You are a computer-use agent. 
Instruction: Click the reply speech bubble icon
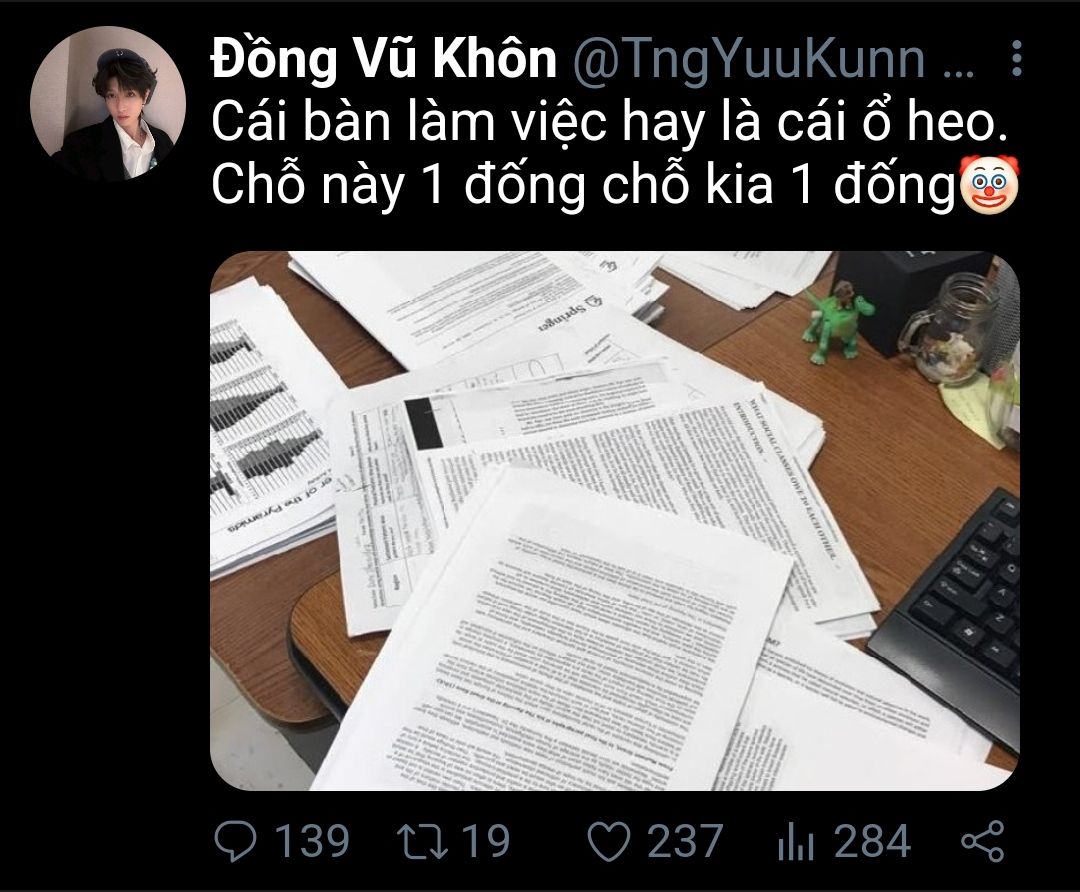click(235, 841)
